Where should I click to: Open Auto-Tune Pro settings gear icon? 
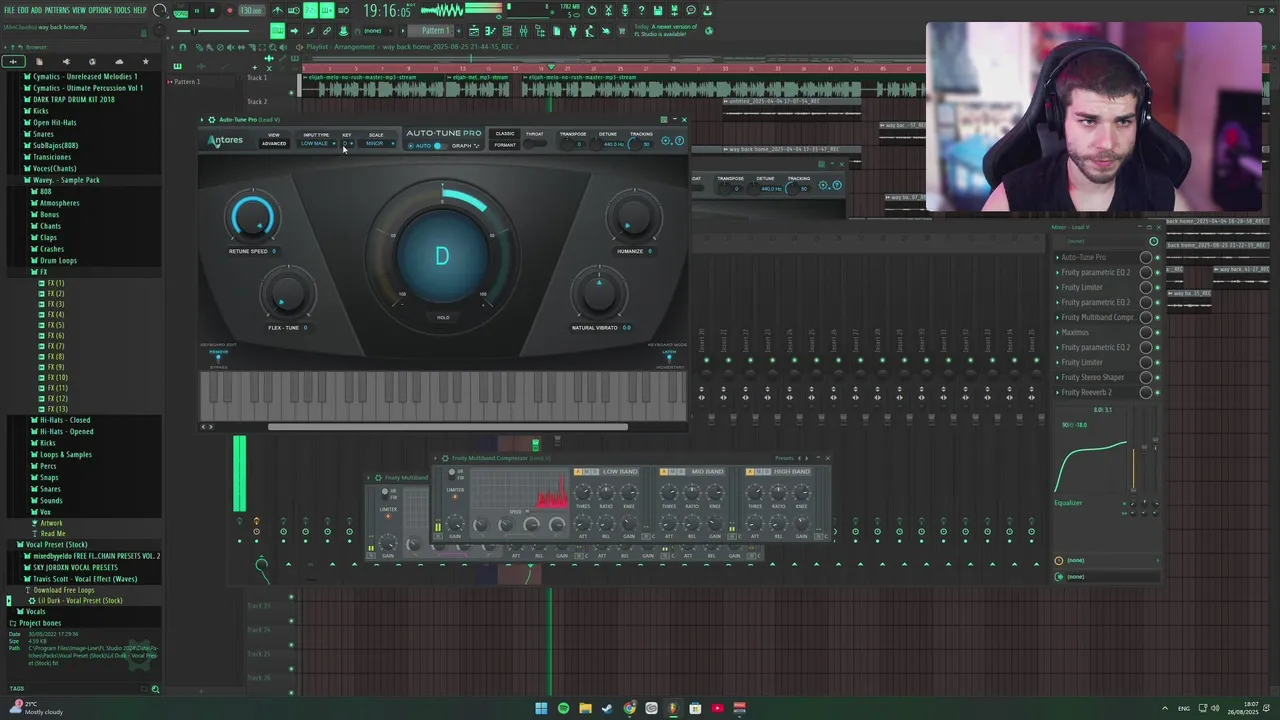[x=668, y=141]
